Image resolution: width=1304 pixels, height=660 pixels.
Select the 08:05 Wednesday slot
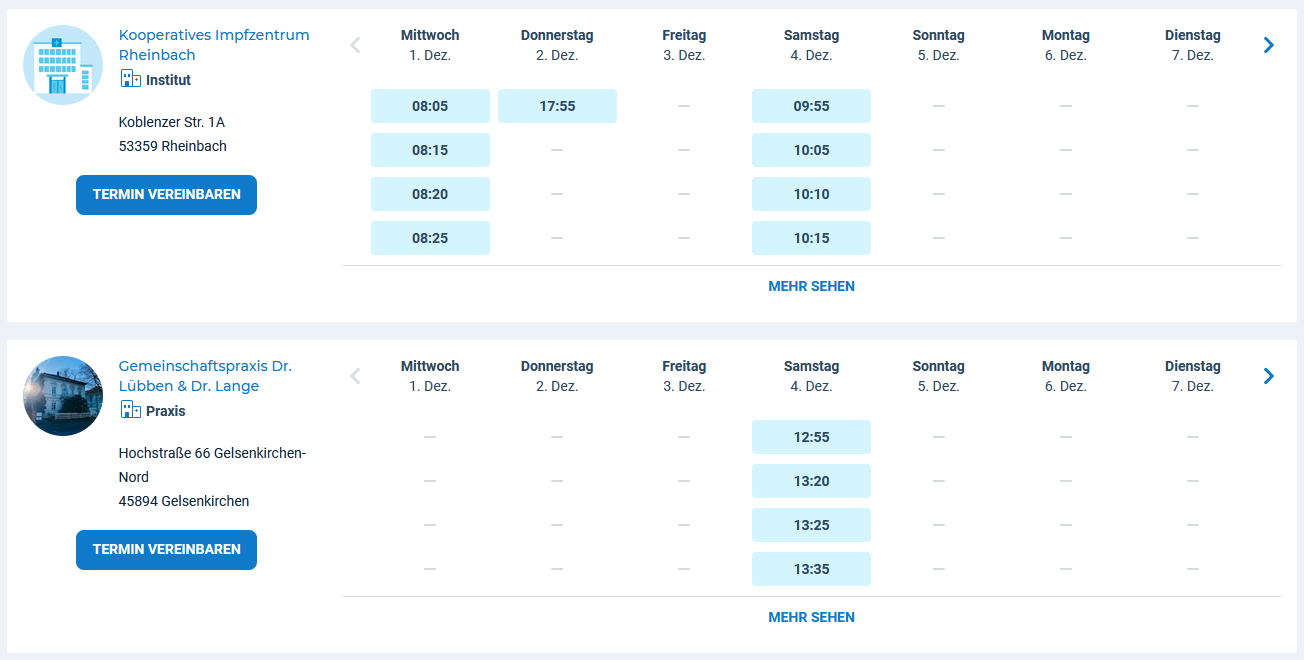[x=430, y=106]
